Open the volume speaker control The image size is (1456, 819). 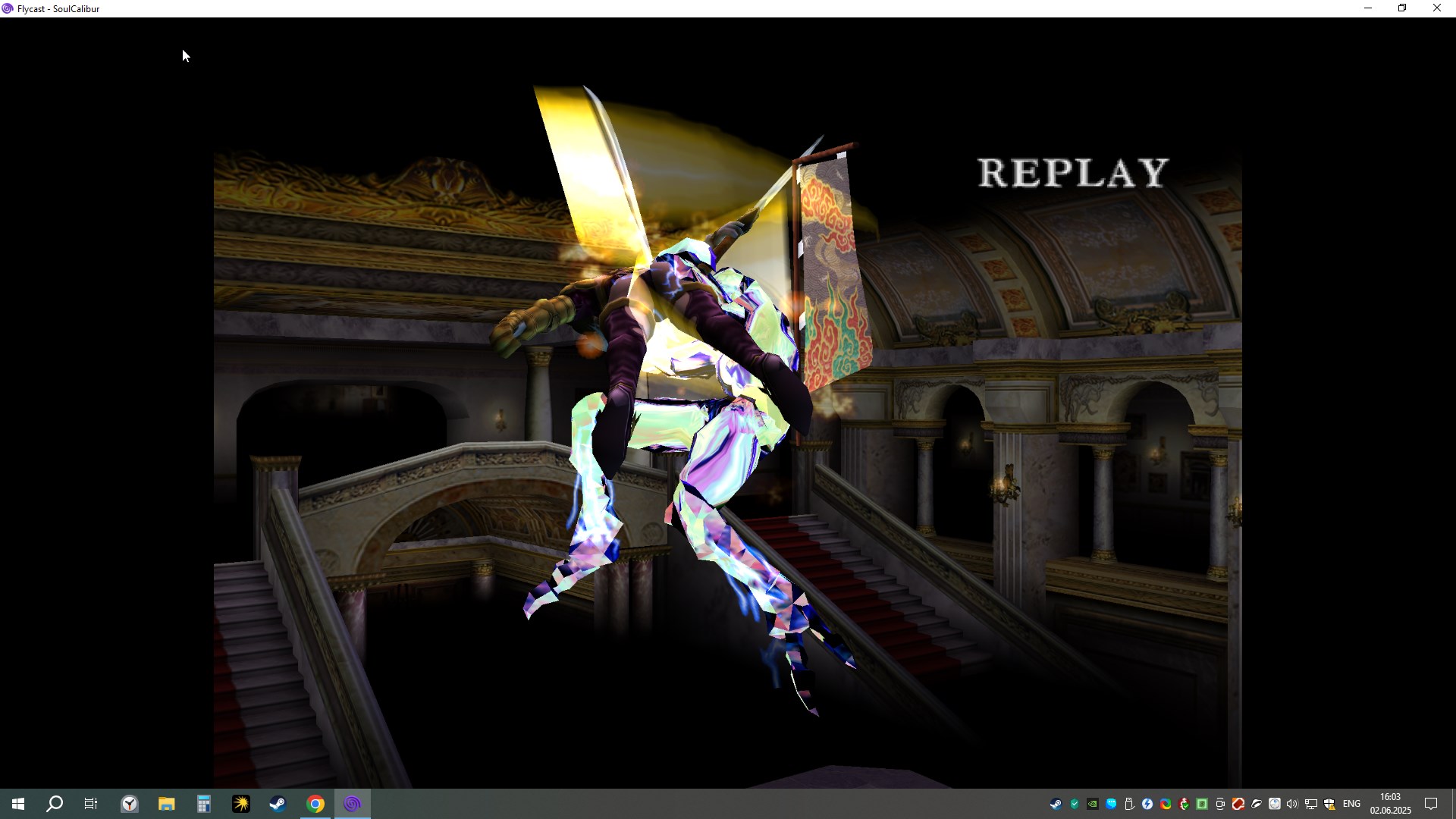(1292, 804)
